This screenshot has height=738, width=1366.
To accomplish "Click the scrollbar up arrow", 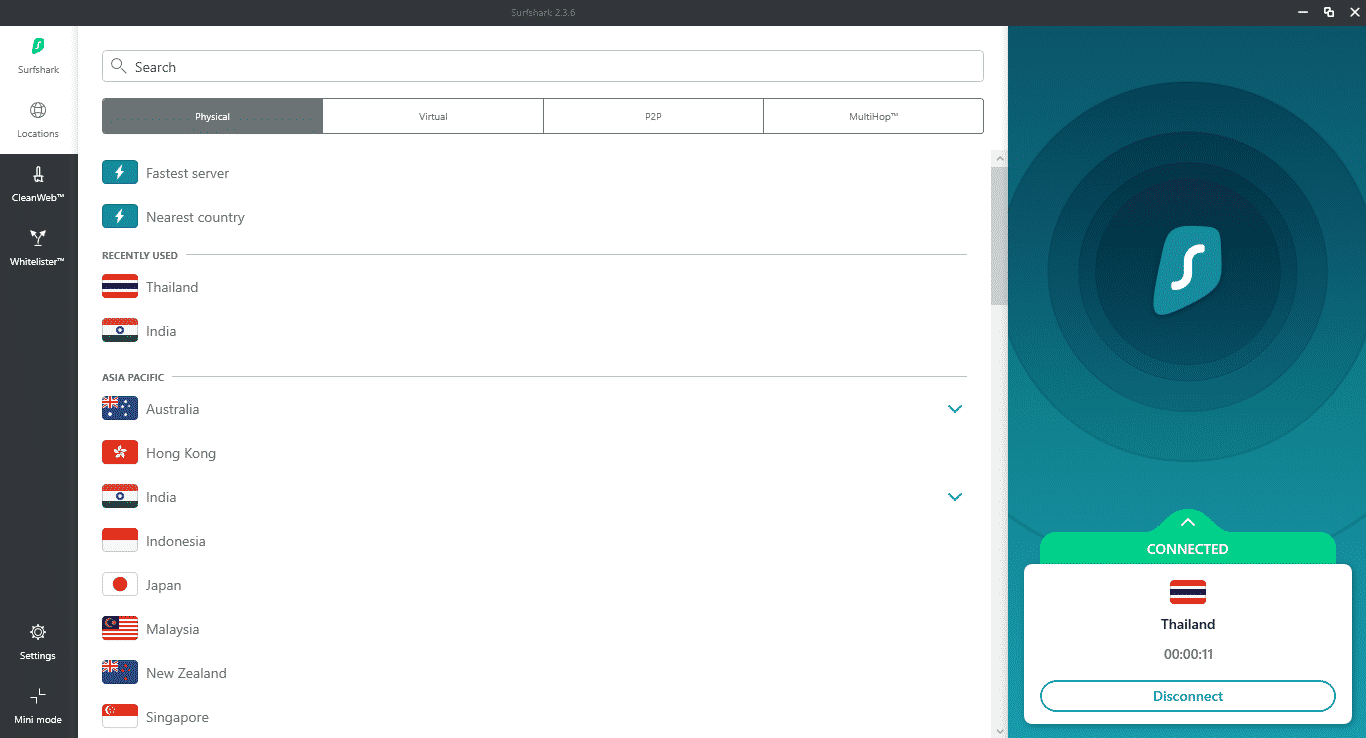I will tap(999, 158).
